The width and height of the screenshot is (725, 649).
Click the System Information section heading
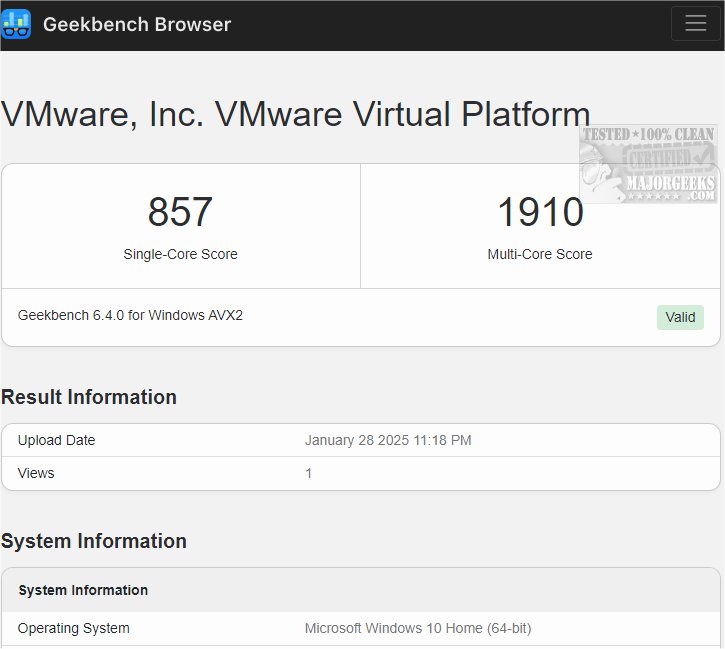tap(94, 541)
